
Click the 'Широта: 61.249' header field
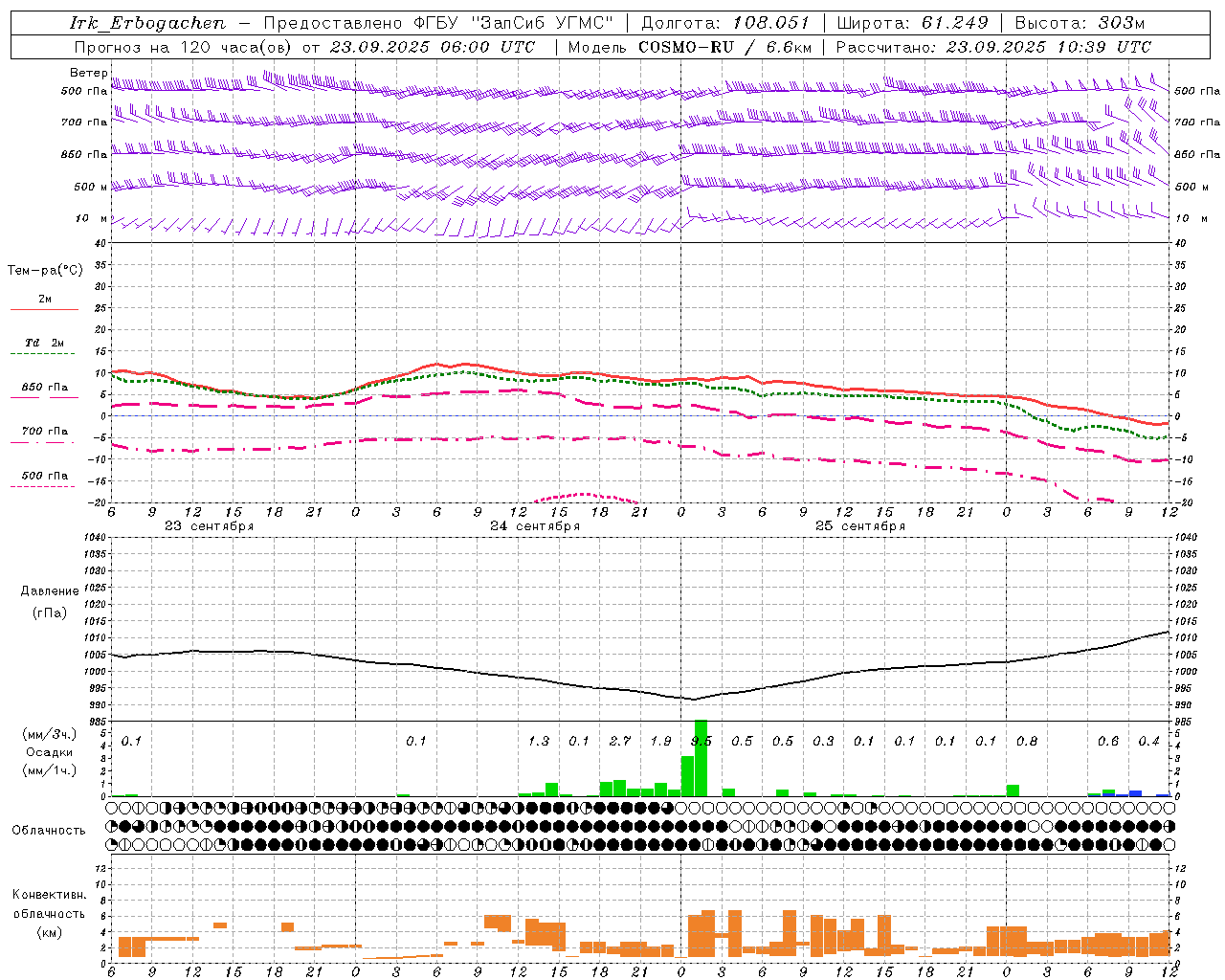[x=912, y=23]
